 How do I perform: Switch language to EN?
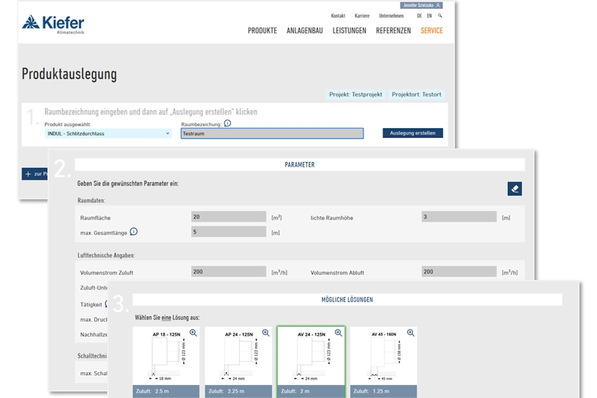(x=429, y=16)
